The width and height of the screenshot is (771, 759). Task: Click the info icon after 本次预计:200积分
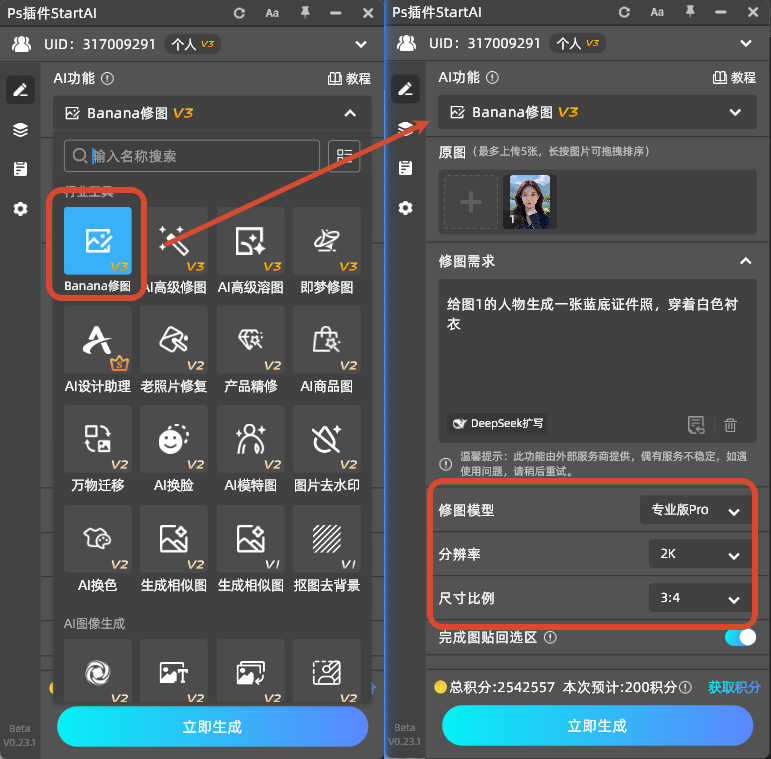pyautogui.click(x=685, y=687)
